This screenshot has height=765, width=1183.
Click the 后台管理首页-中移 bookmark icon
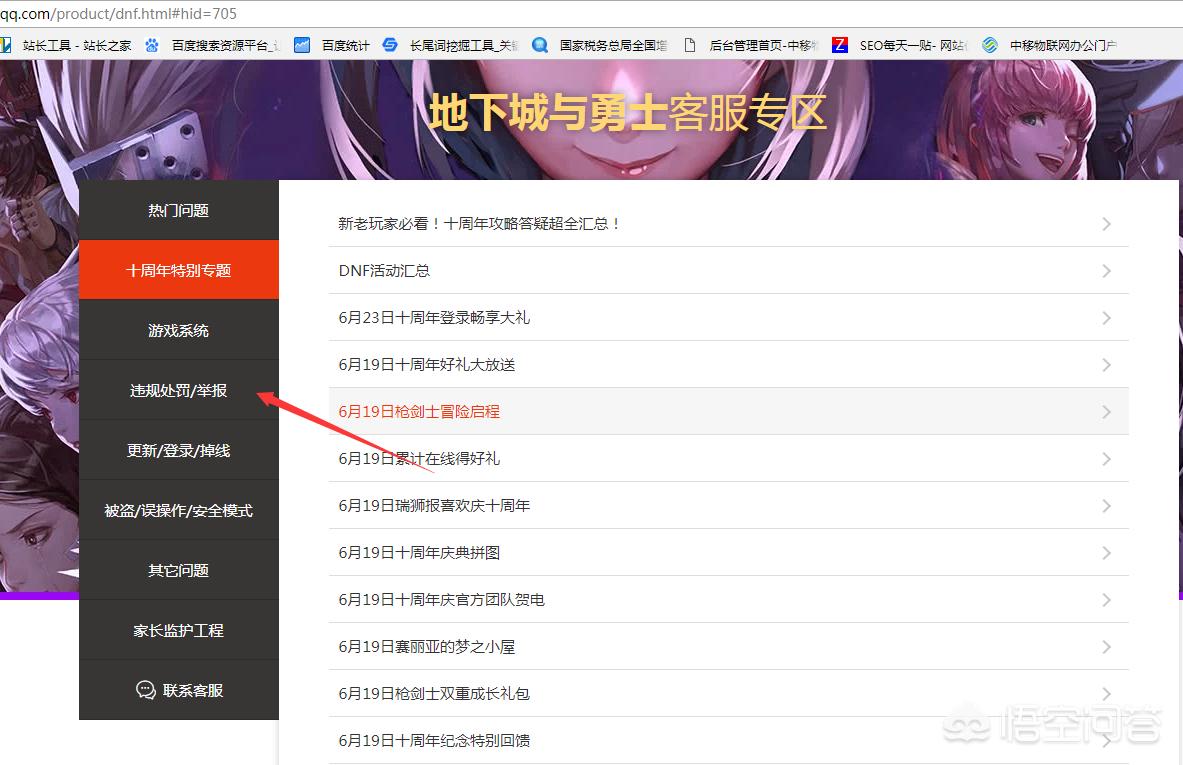(x=688, y=44)
